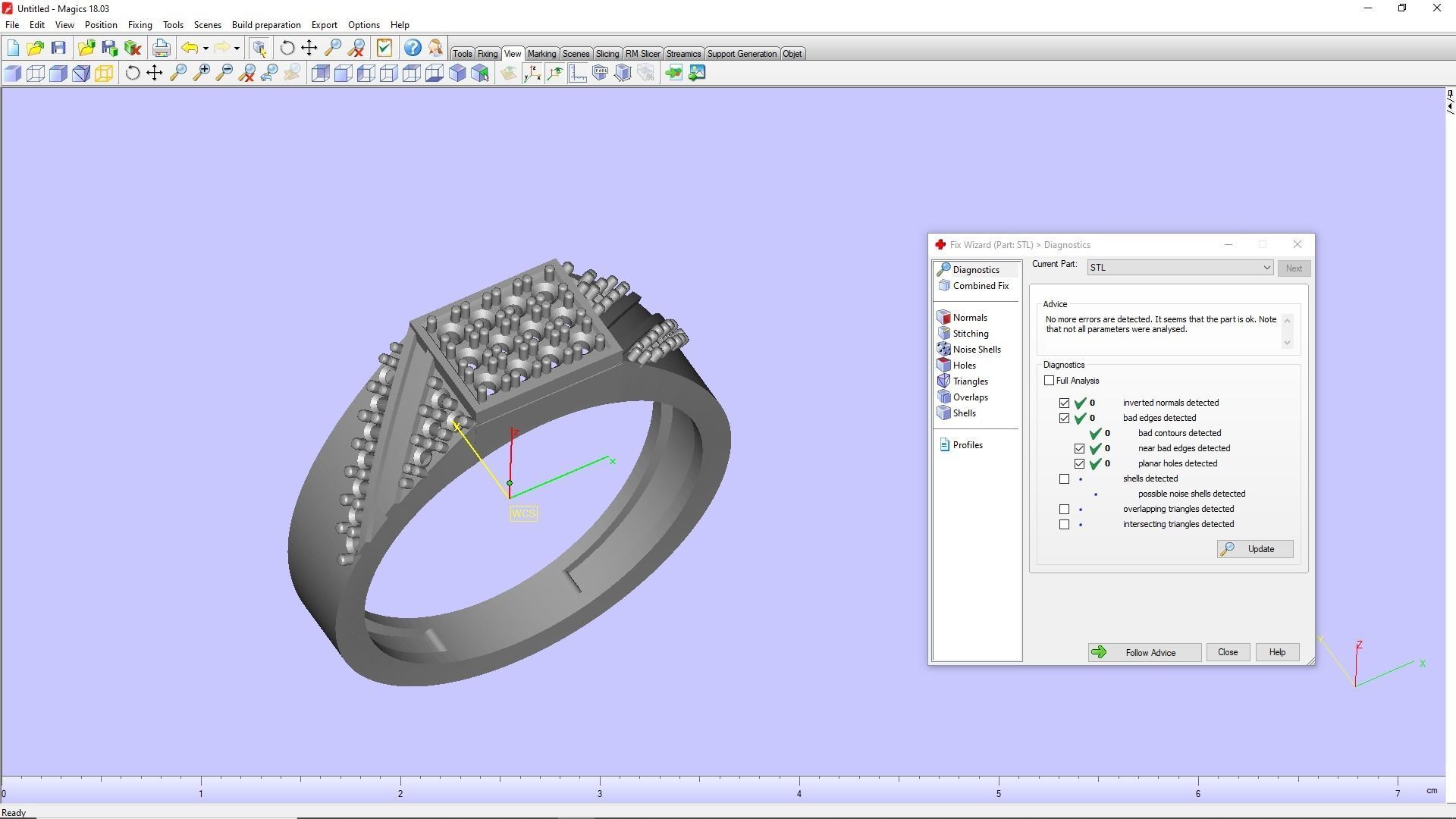This screenshot has height=819, width=1456.
Task: Save the project with the floppy disk icon
Action: coord(58,49)
